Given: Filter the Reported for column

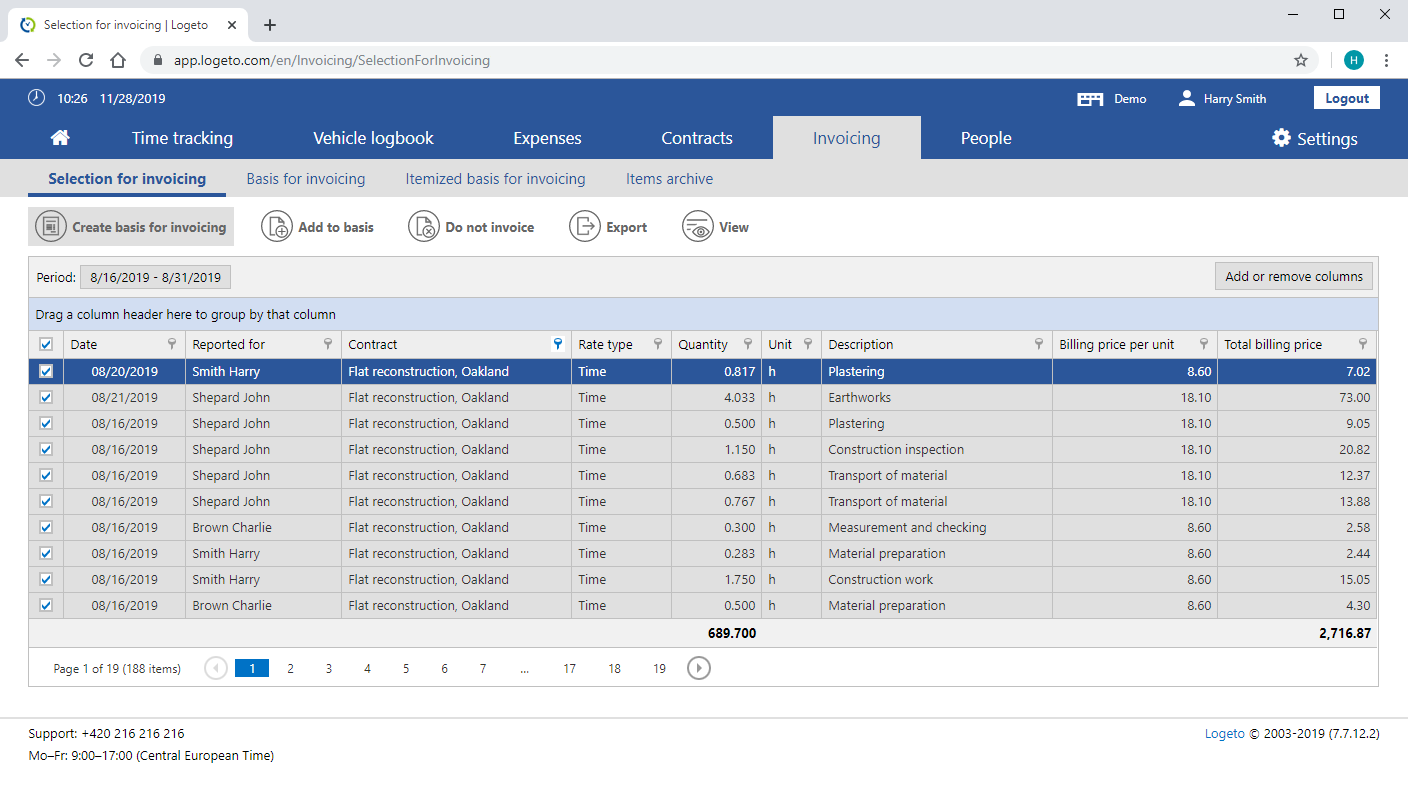Looking at the screenshot, I should [x=328, y=344].
